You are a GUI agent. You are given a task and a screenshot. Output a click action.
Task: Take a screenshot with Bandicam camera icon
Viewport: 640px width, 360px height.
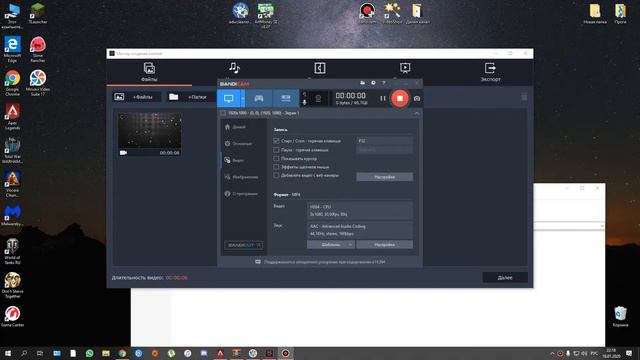(x=417, y=98)
